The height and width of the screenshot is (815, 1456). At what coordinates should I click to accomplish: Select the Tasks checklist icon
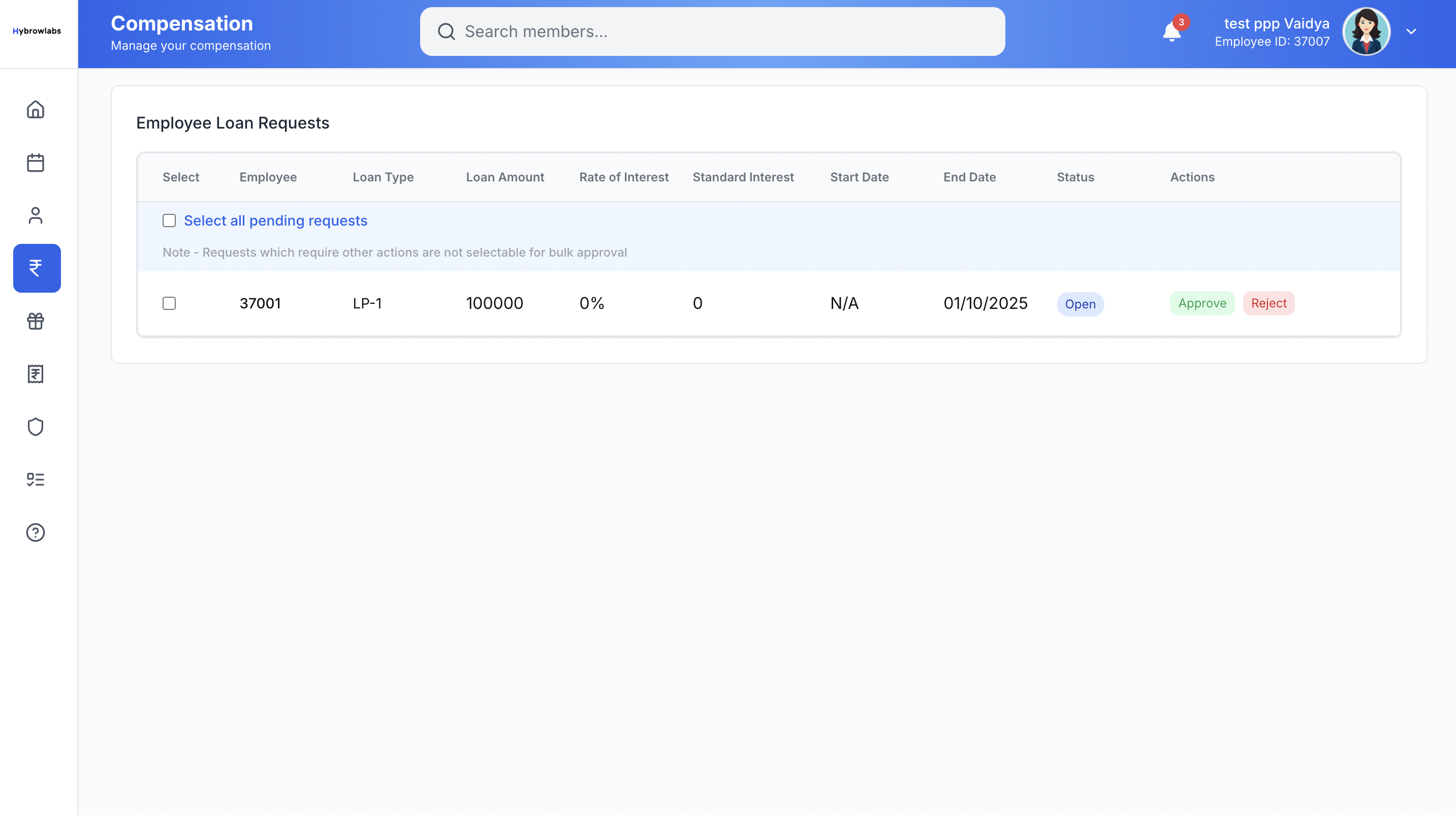coord(36,479)
